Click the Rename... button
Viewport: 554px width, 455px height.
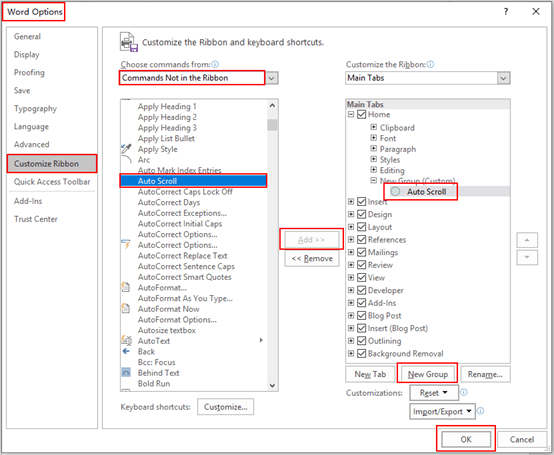coord(485,374)
